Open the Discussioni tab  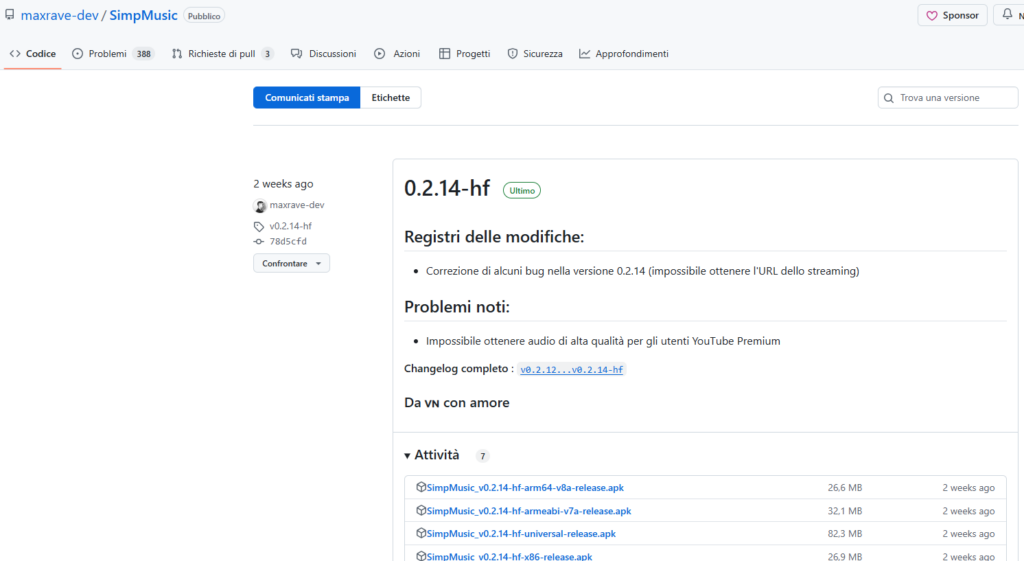(324, 54)
